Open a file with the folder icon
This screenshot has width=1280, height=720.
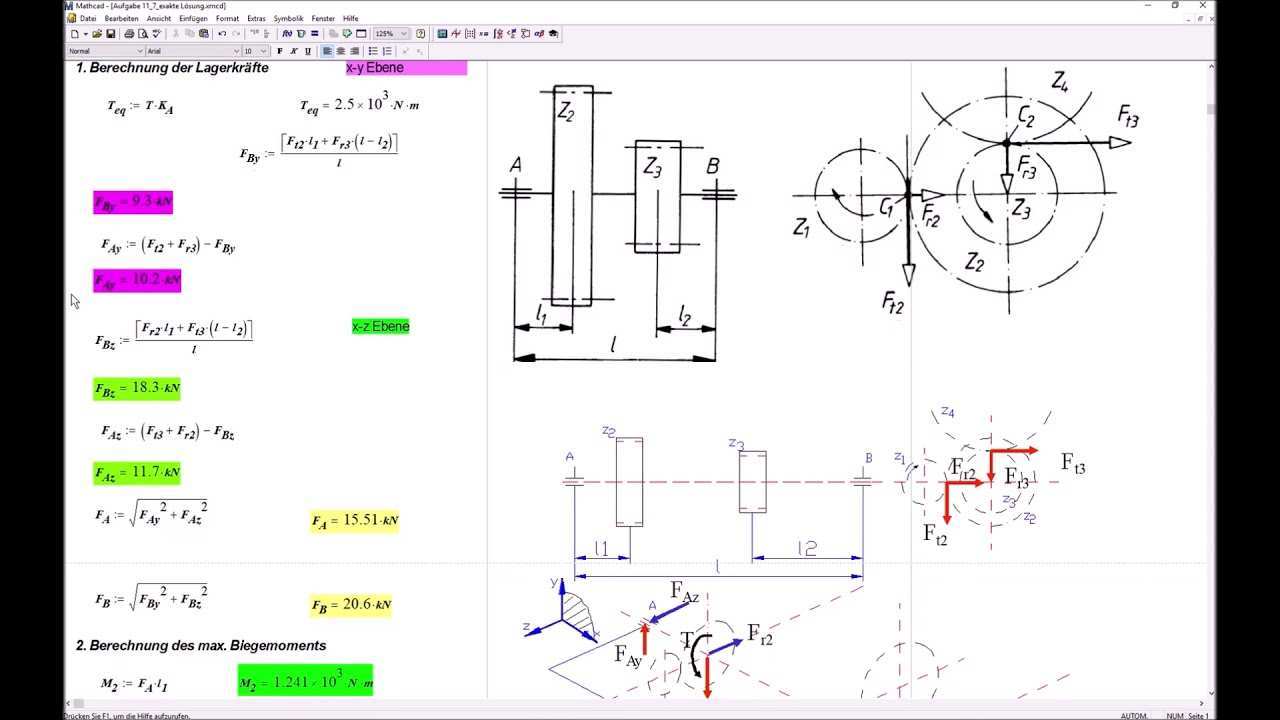[97, 33]
